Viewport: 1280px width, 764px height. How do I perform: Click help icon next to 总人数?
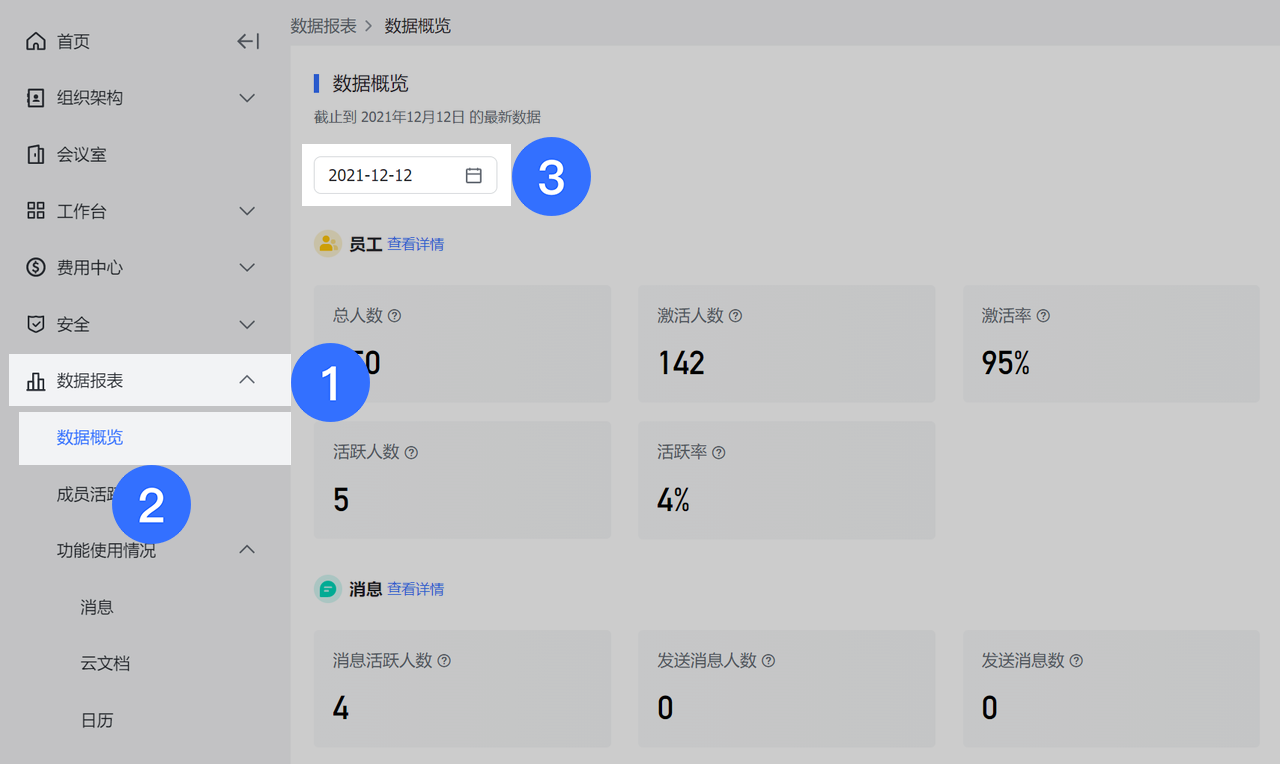tap(394, 316)
